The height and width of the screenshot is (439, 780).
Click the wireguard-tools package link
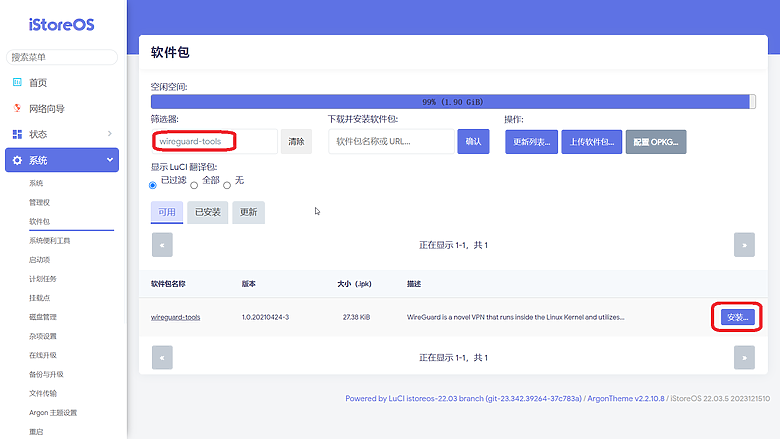click(175, 317)
